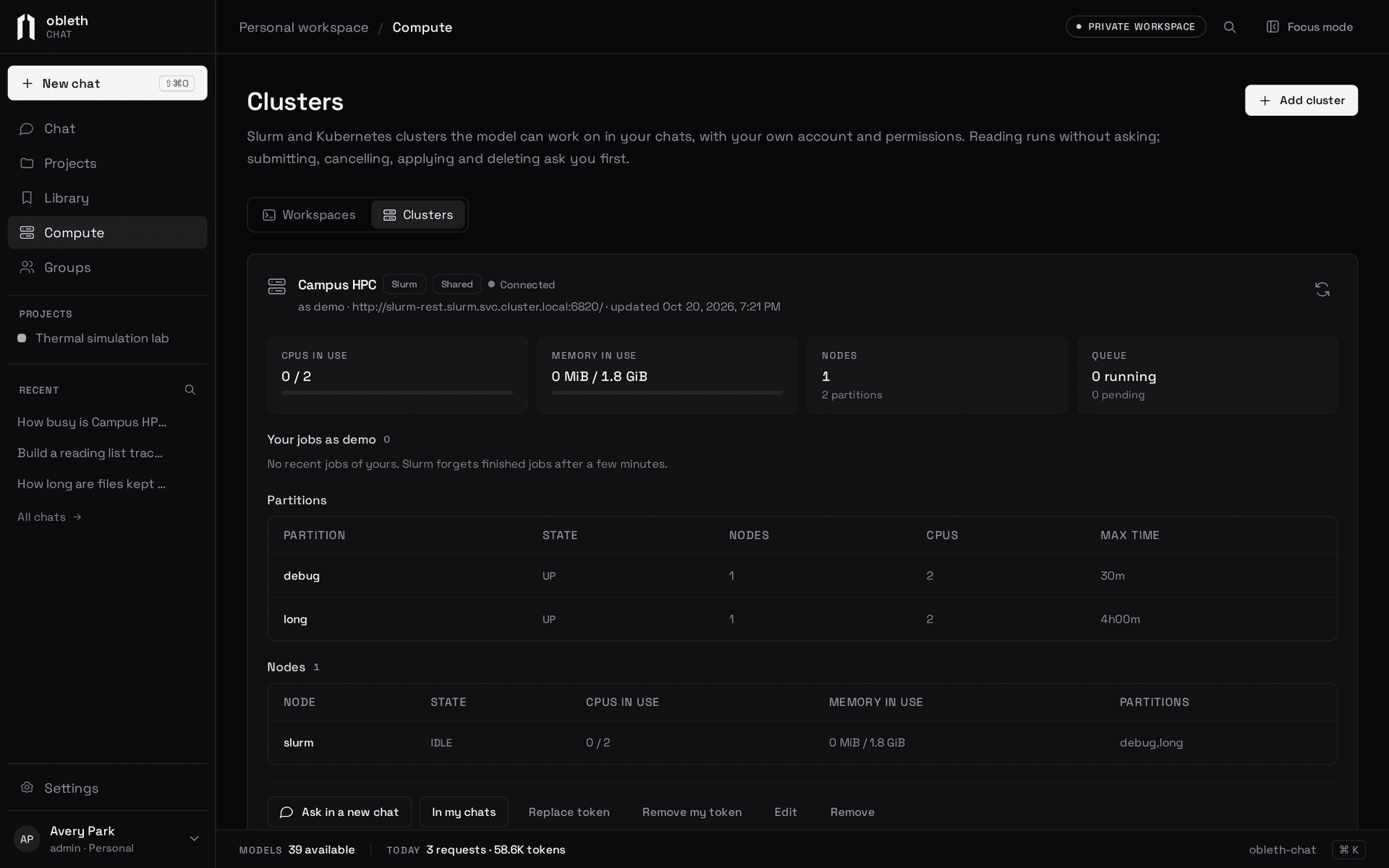1389x868 pixels.
Task: Click the Private Workspace badge
Action: pos(1136,27)
